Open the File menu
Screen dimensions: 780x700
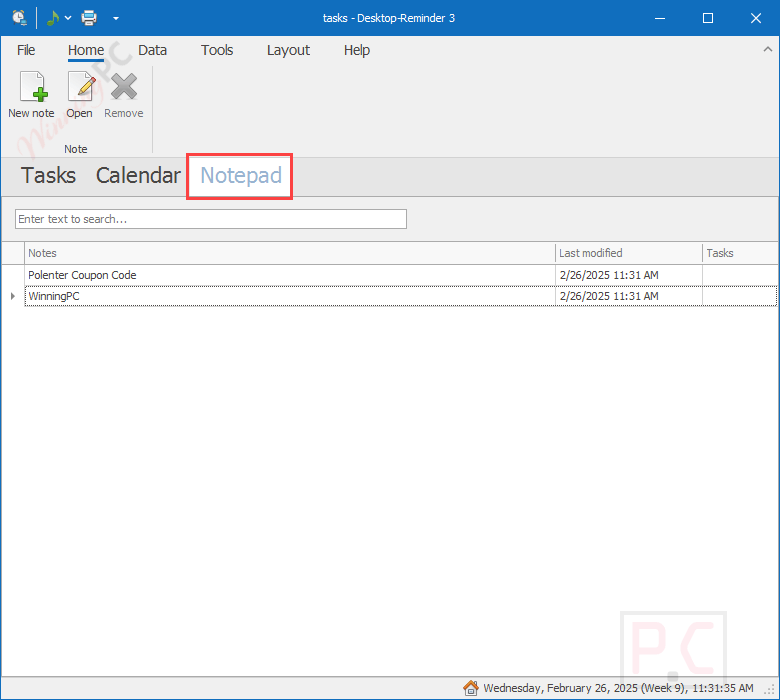(26, 50)
